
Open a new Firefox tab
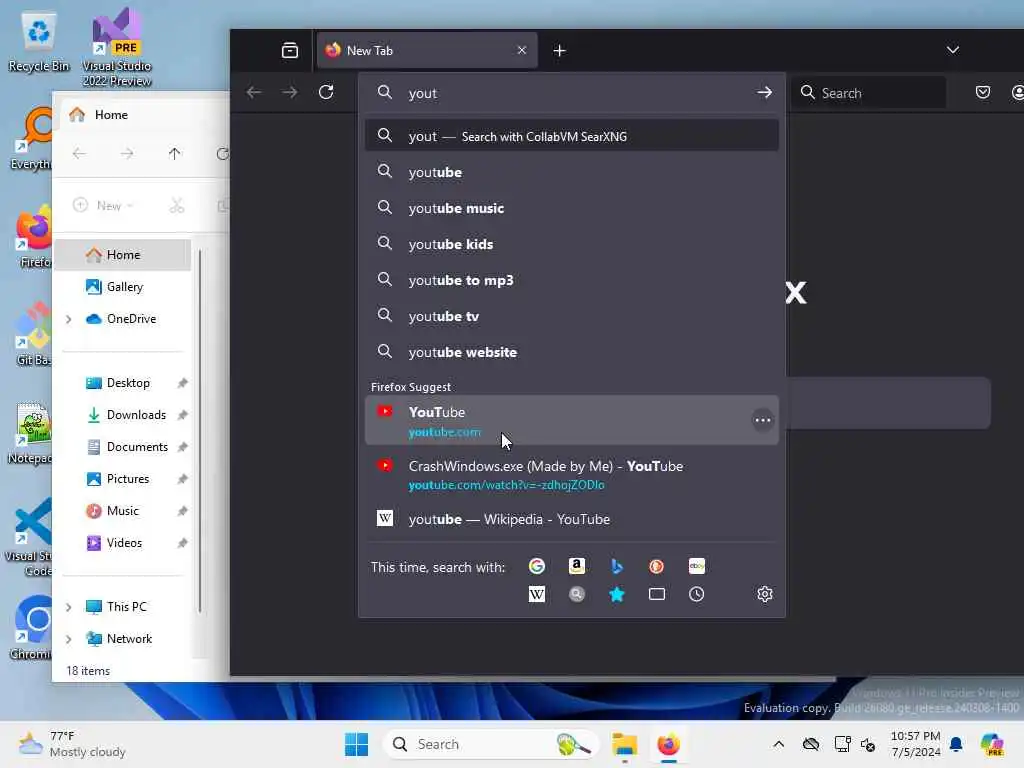[560, 50]
